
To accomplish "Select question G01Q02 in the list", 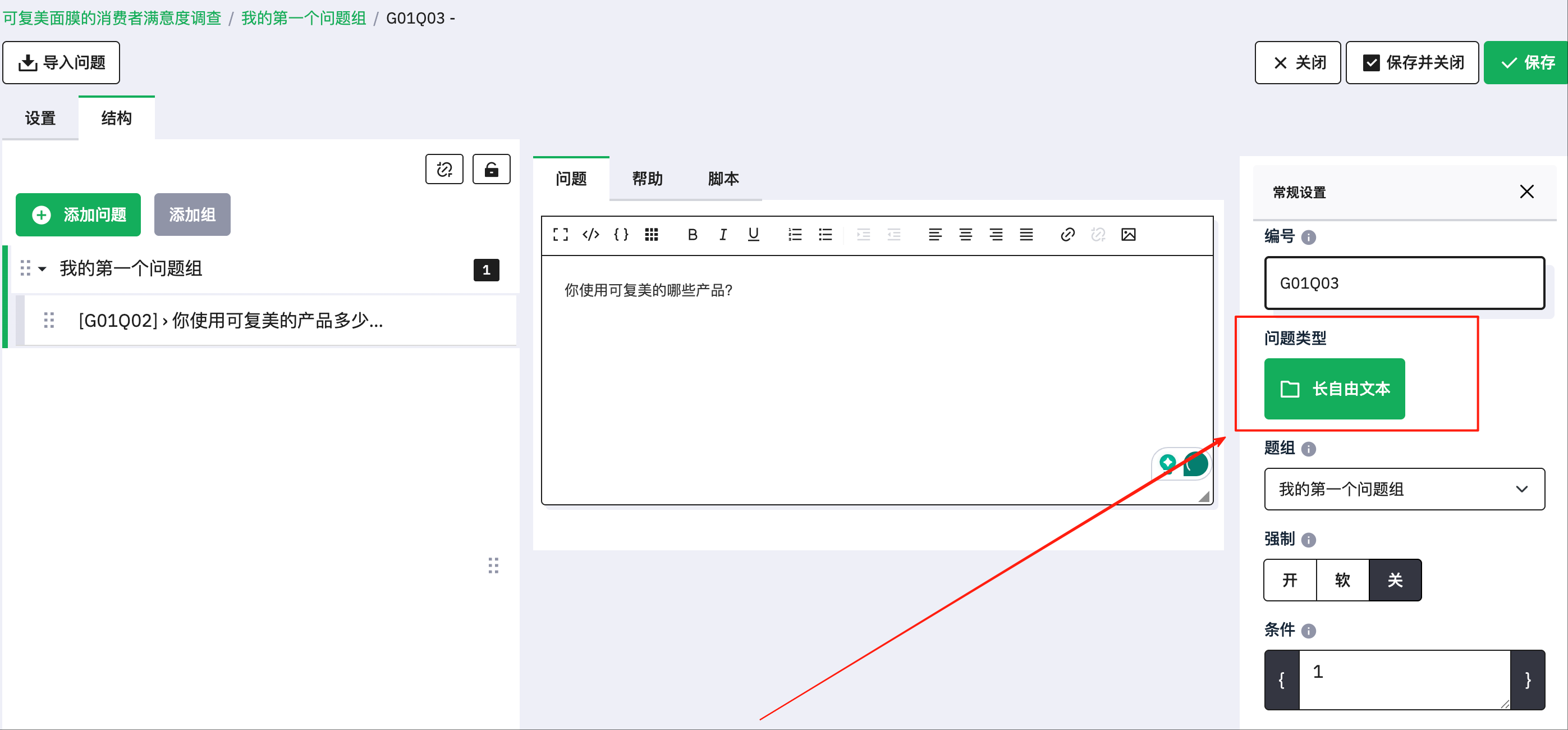I will (269, 320).
